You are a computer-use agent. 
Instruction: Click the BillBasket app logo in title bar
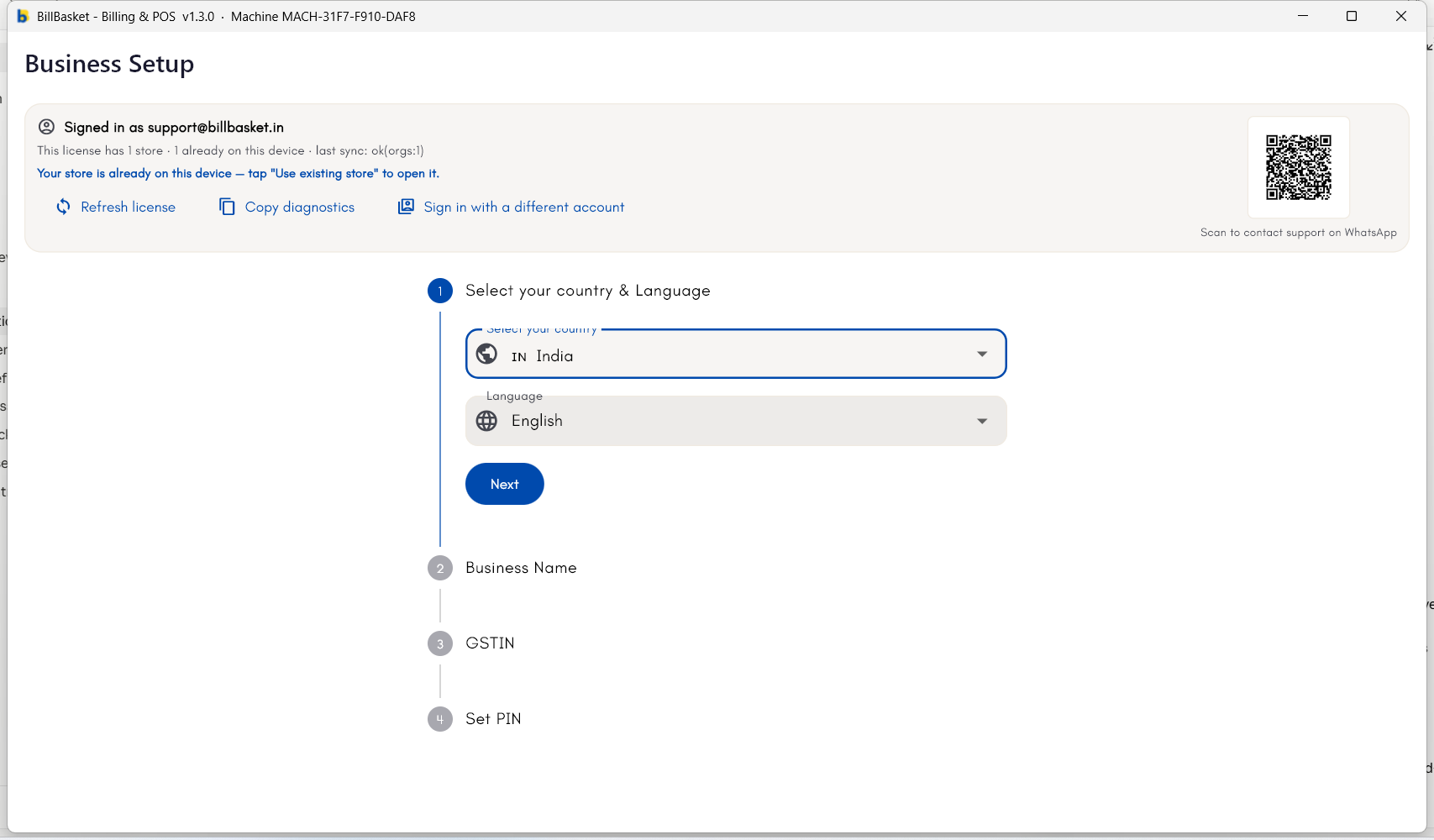(23, 16)
